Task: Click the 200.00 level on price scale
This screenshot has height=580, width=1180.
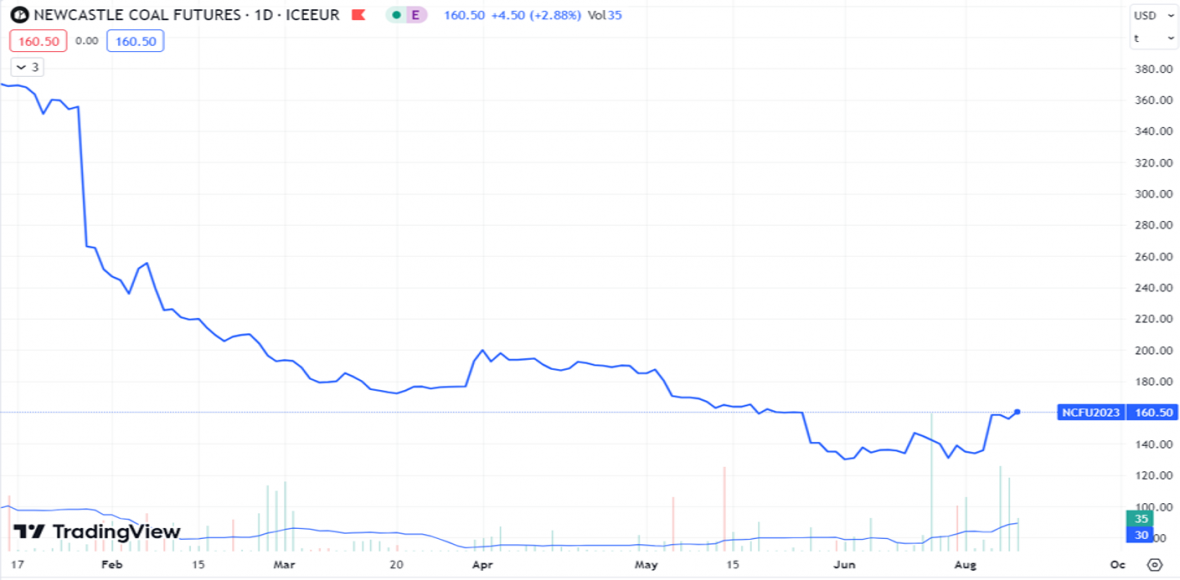Action: (x=1153, y=350)
